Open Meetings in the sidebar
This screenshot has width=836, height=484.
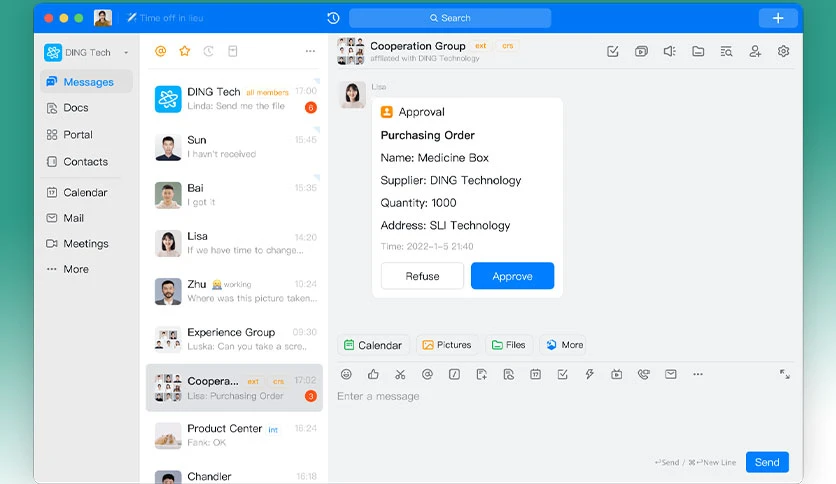click(x=78, y=244)
